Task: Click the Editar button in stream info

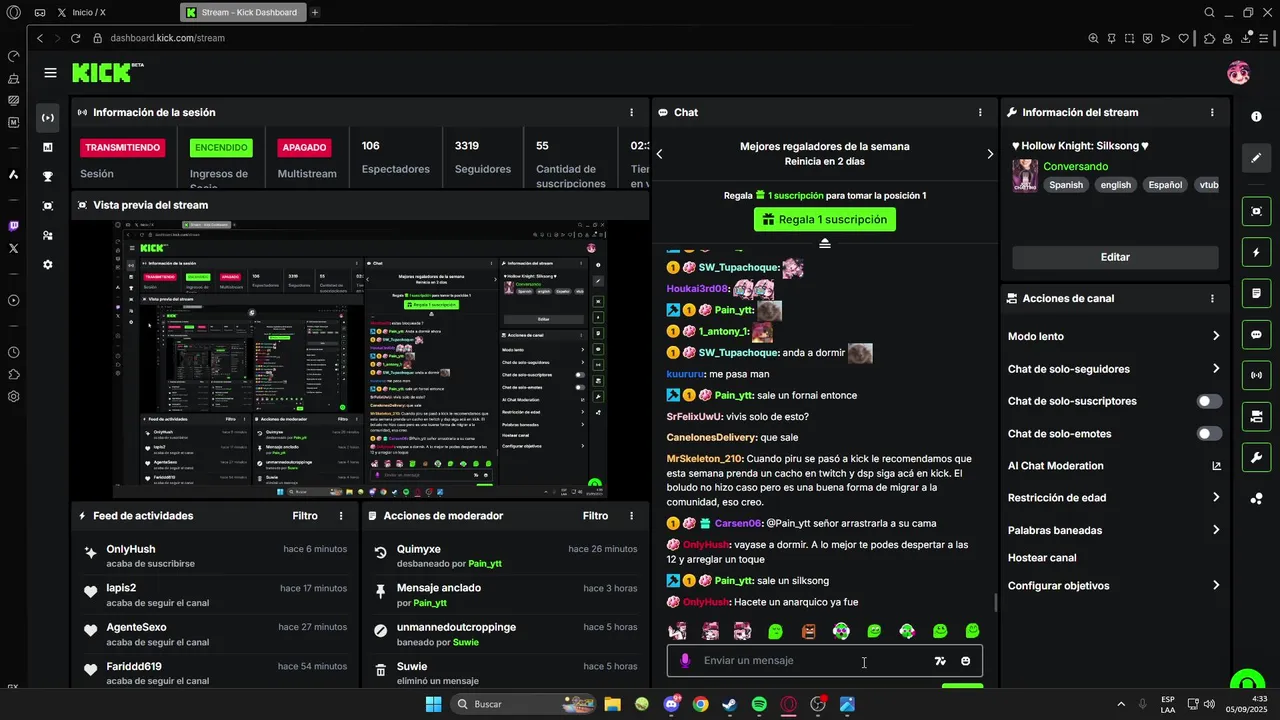Action: pyautogui.click(x=1115, y=257)
